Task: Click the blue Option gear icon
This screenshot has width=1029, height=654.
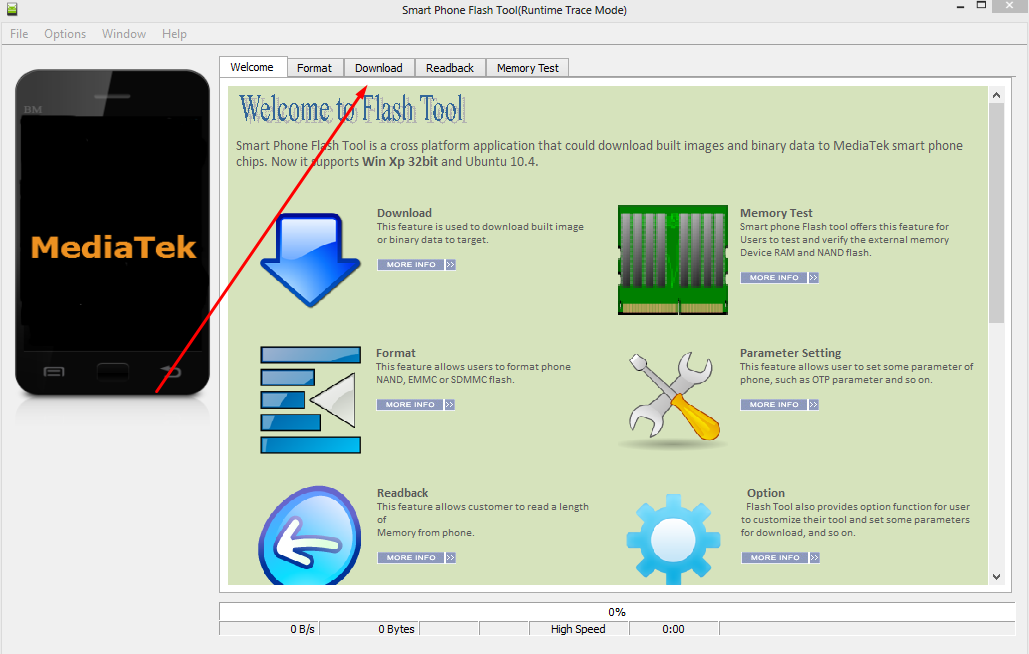Action: point(673,538)
